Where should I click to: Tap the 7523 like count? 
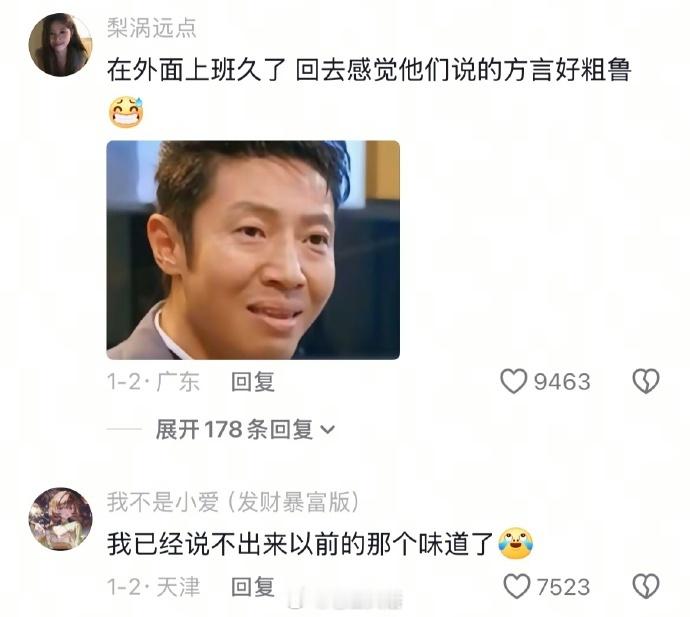(x=563, y=587)
